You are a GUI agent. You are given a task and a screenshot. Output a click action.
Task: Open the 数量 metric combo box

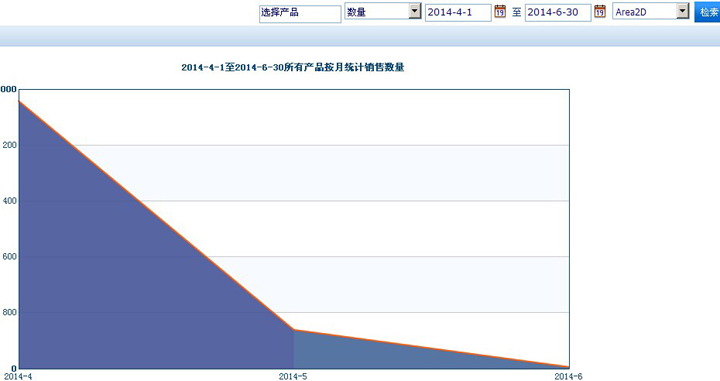point(383,11)
